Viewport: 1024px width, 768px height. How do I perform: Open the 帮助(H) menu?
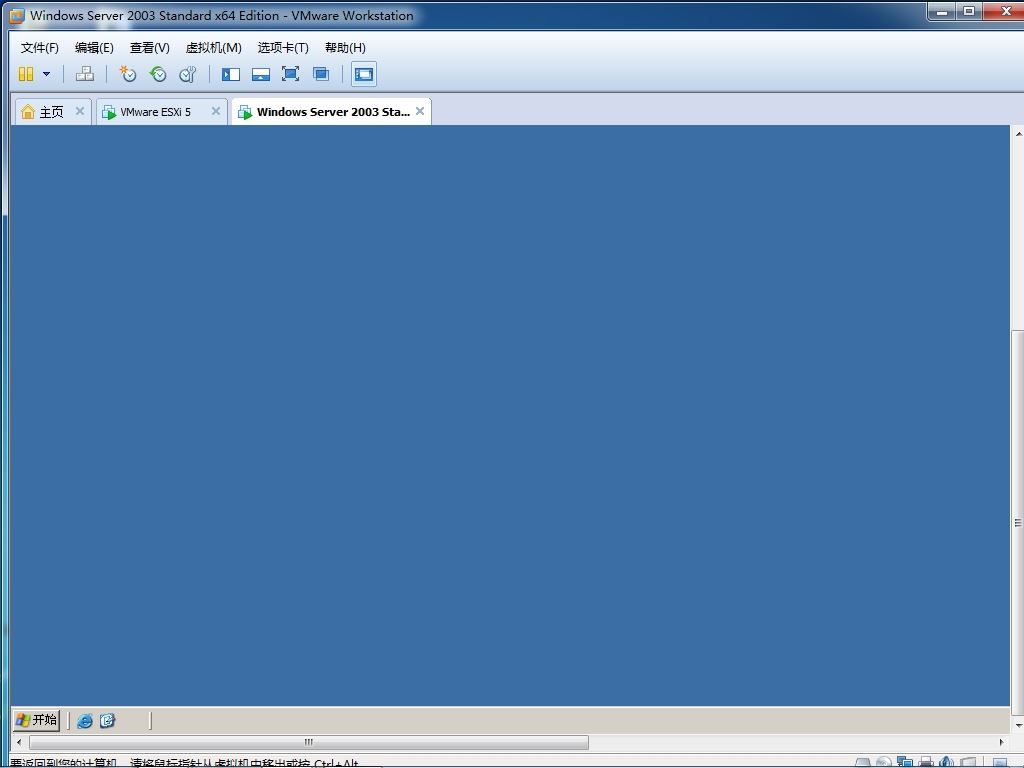pyautogui.click(x=345, y=48)
